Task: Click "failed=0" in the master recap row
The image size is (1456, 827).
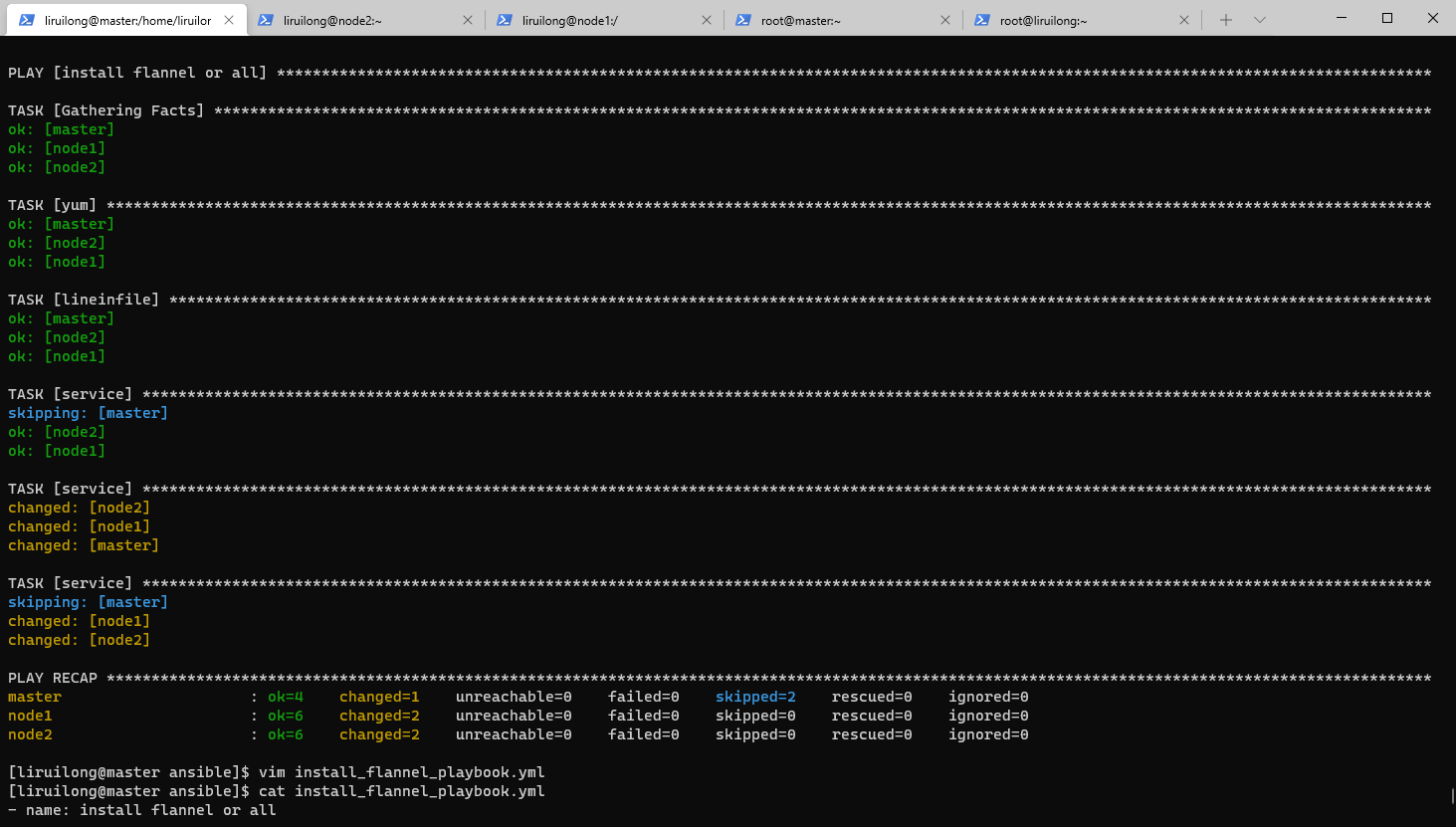Action: click(644, 697)
